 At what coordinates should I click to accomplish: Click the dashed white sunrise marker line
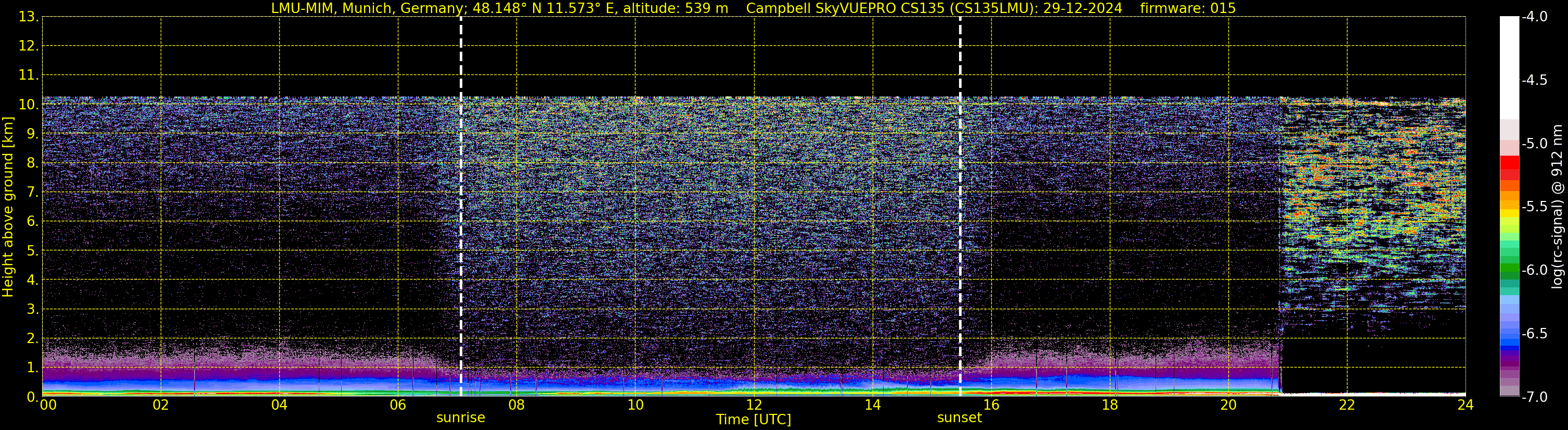pyautogui.click(x=461, y=207)
